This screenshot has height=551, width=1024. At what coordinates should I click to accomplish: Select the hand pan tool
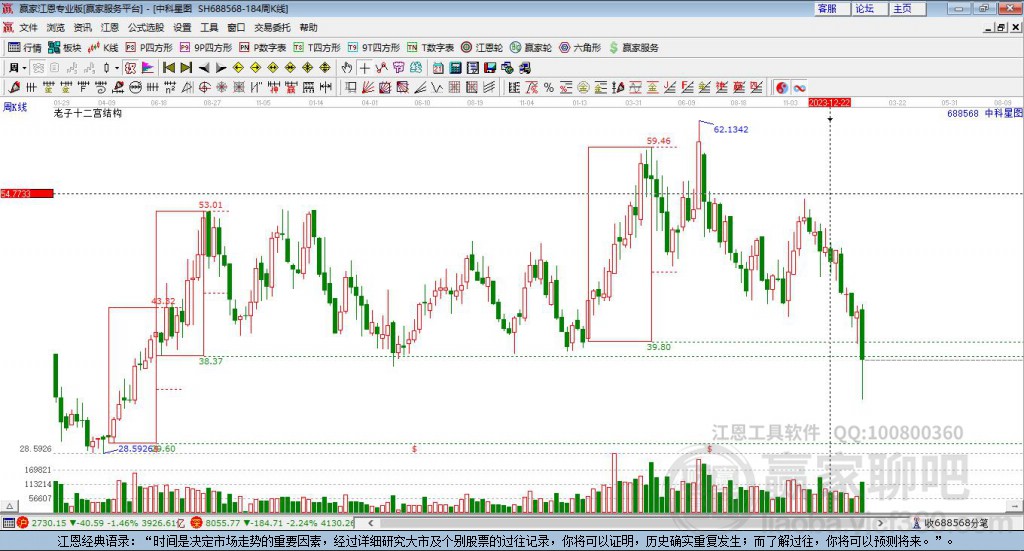pyautogui.click(x=347, y=67)
